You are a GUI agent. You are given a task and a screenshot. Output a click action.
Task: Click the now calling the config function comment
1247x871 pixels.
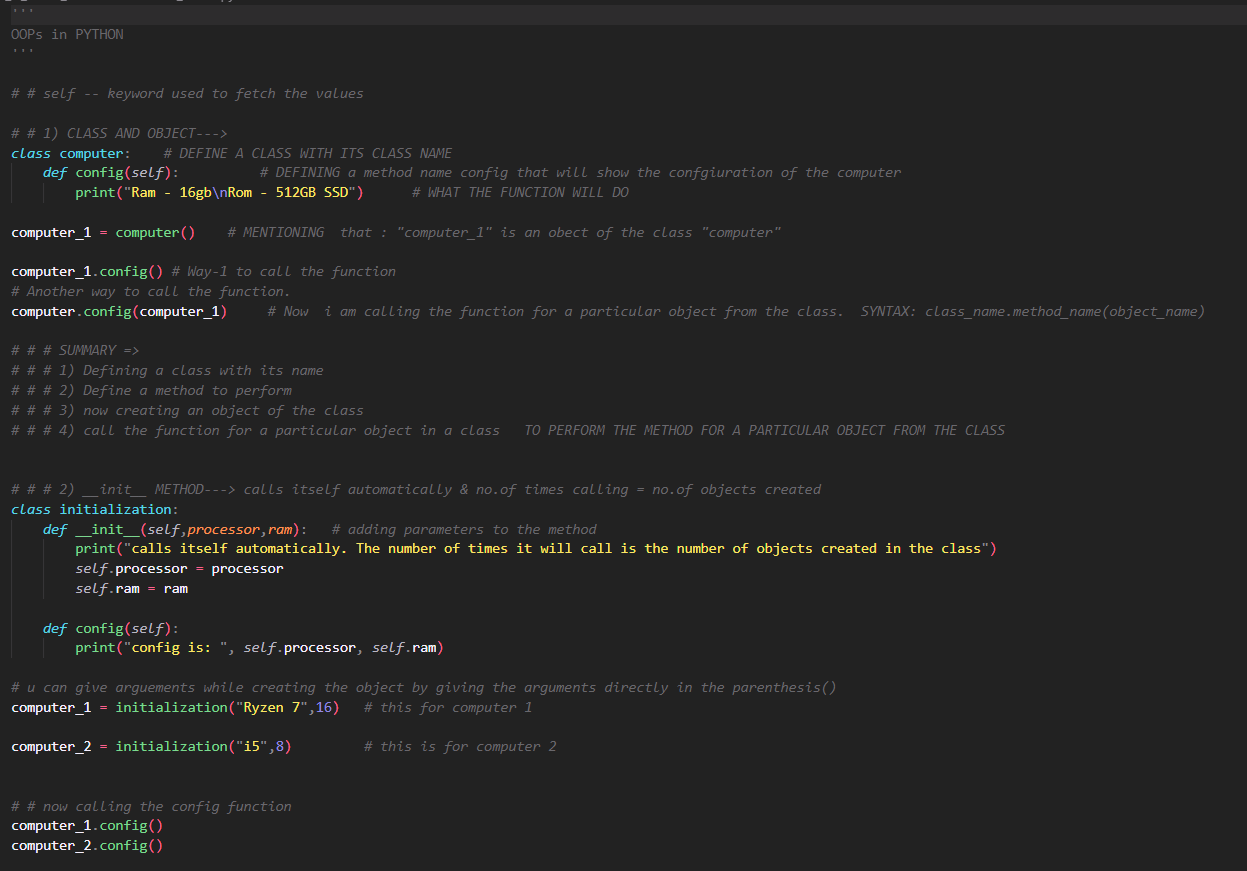point(150,806)
